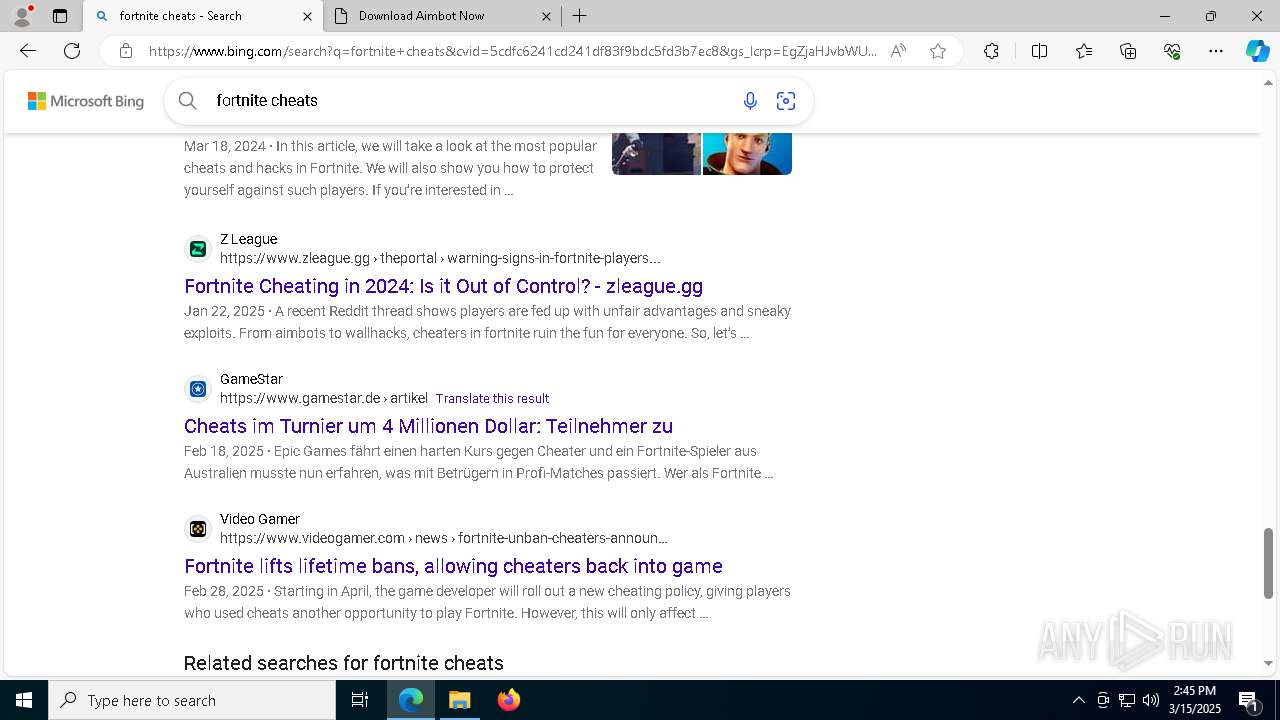Switch to the Download Aimbot Now tab
1280x720 pixels.
click(x=443, y=16)
